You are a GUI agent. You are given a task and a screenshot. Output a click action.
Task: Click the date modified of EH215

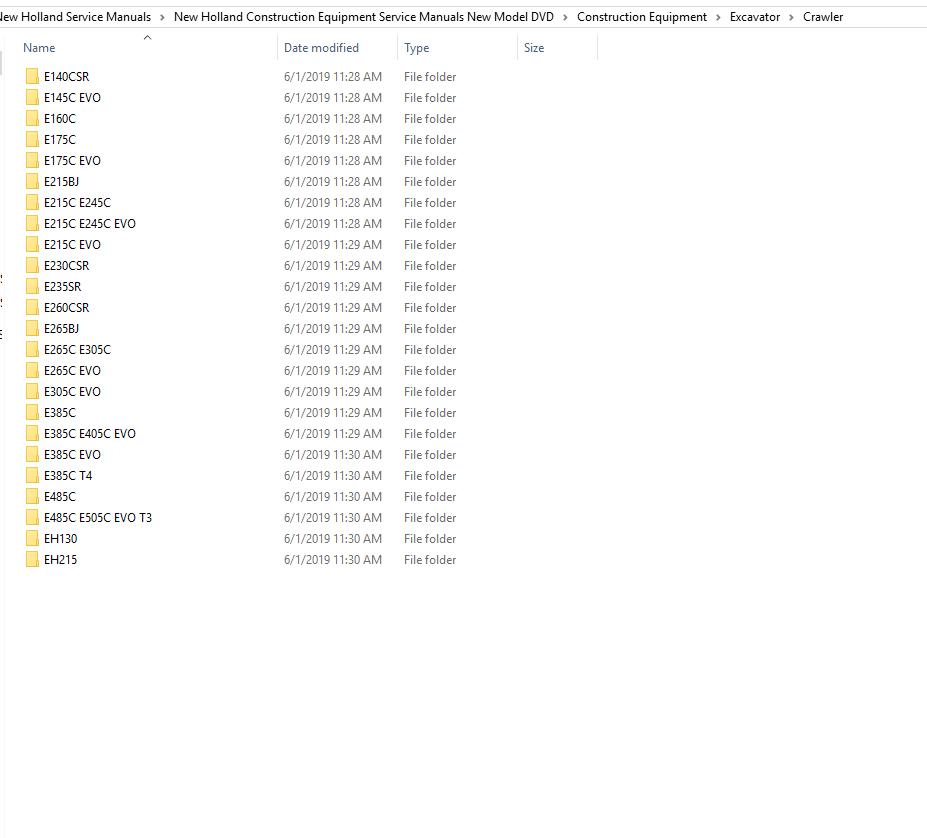point(333,559)
